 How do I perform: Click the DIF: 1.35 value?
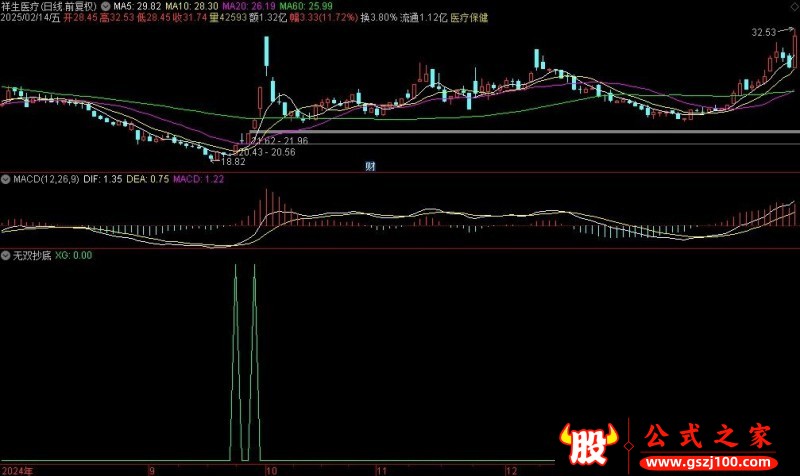(103, 179)
